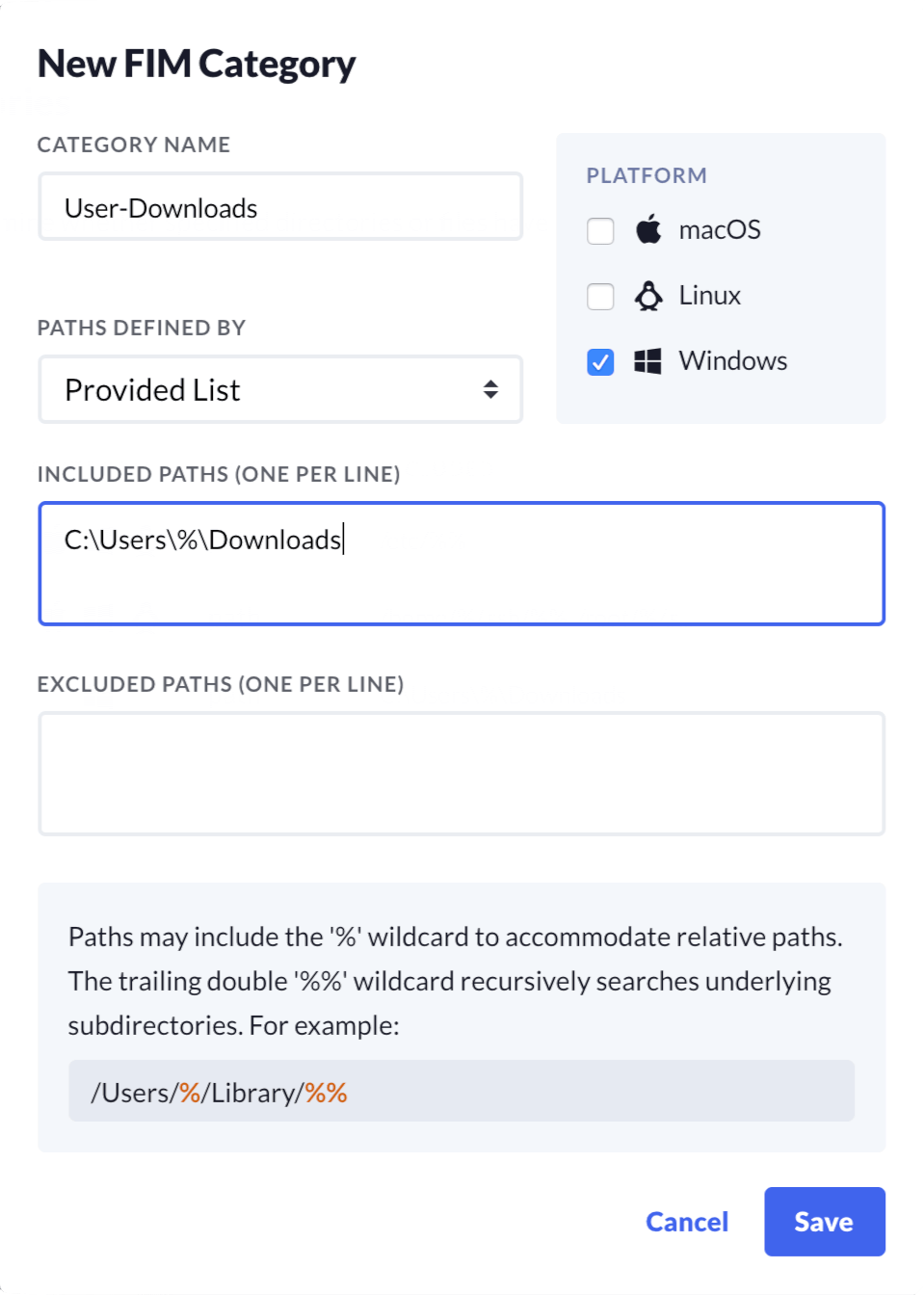Click the Linux label text
924x1295 pixels.
(710, 296)
